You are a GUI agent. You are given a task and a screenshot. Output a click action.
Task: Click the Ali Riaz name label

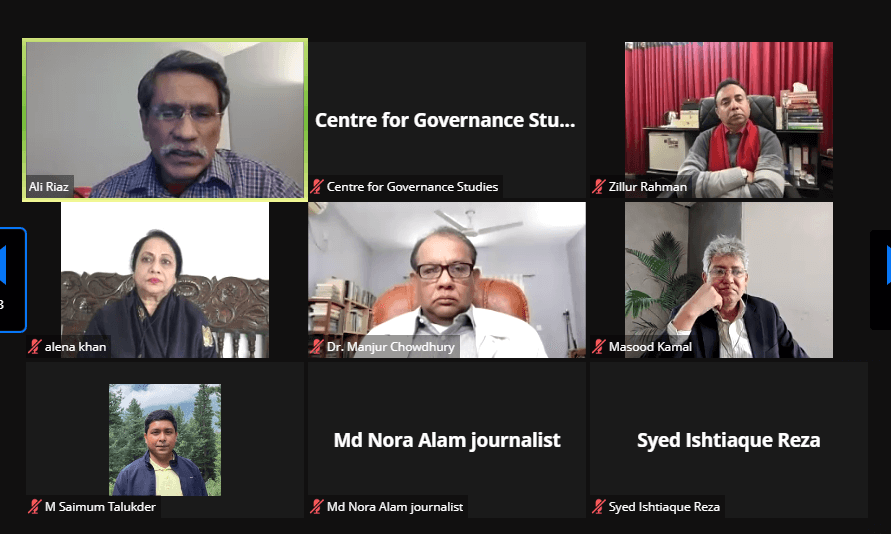49,186
